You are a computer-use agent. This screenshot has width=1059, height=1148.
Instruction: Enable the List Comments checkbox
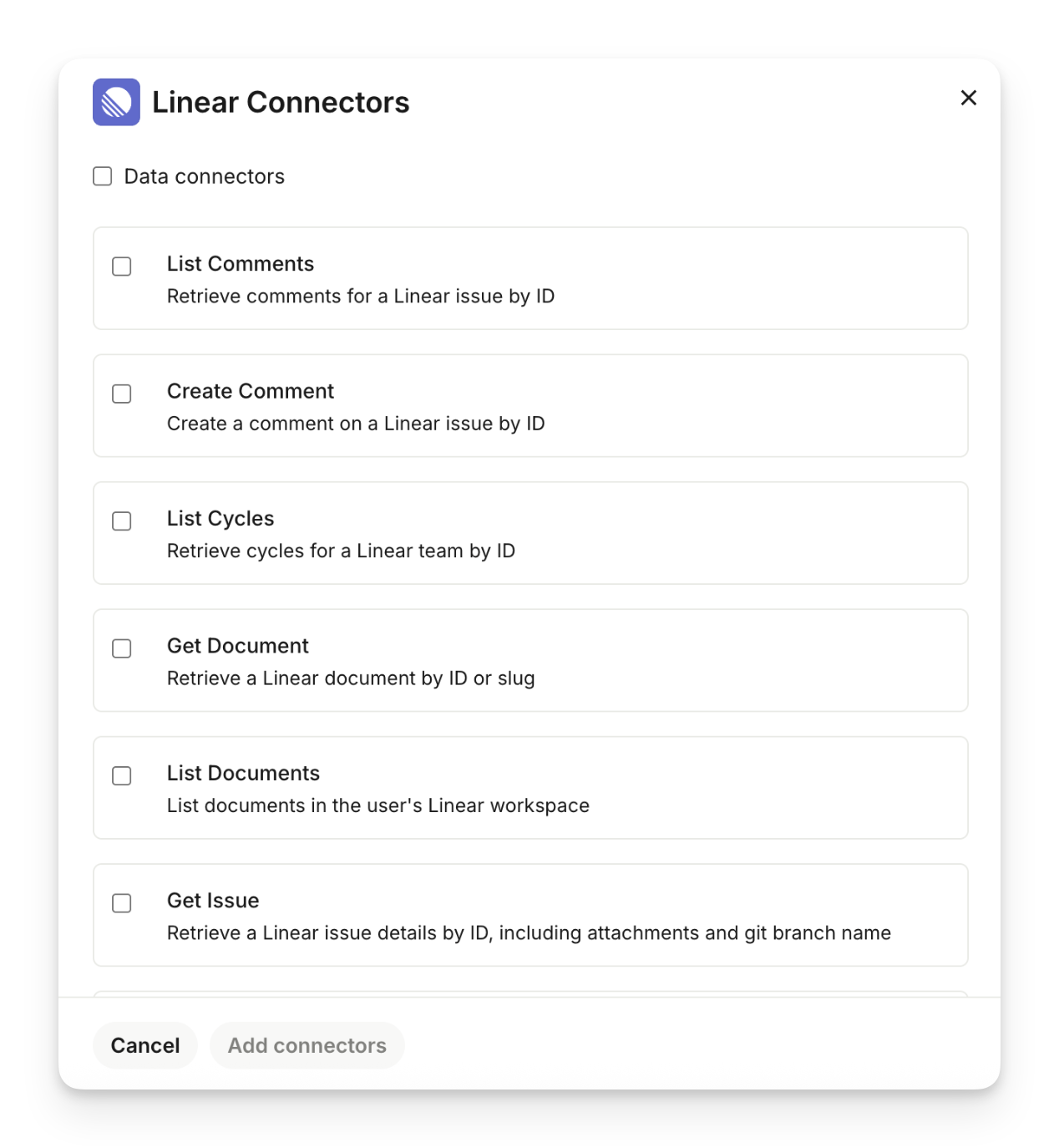coord(122,267)
